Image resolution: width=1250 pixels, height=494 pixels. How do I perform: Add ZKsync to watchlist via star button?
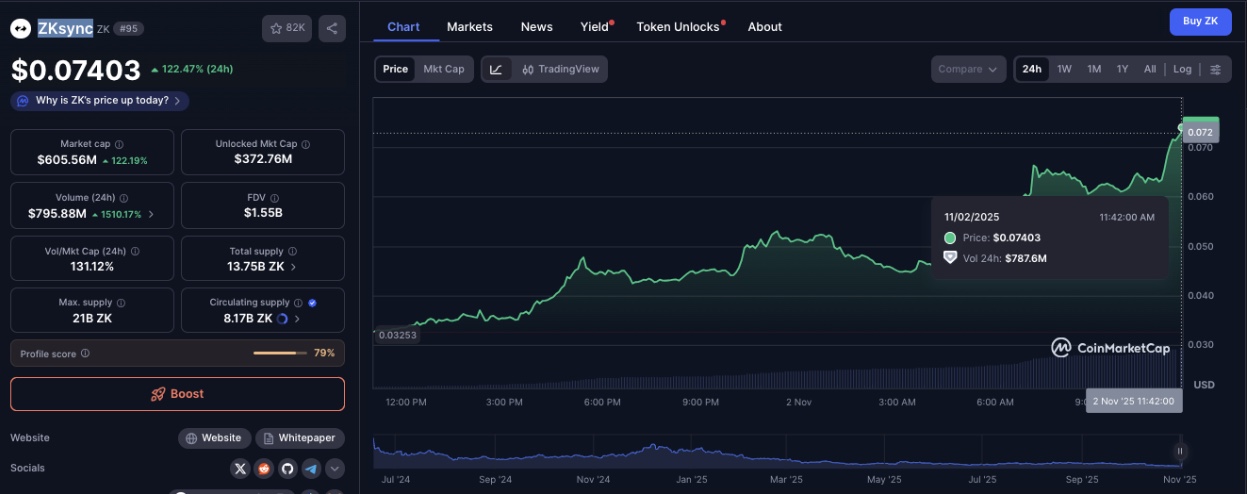tap(287, 28)
